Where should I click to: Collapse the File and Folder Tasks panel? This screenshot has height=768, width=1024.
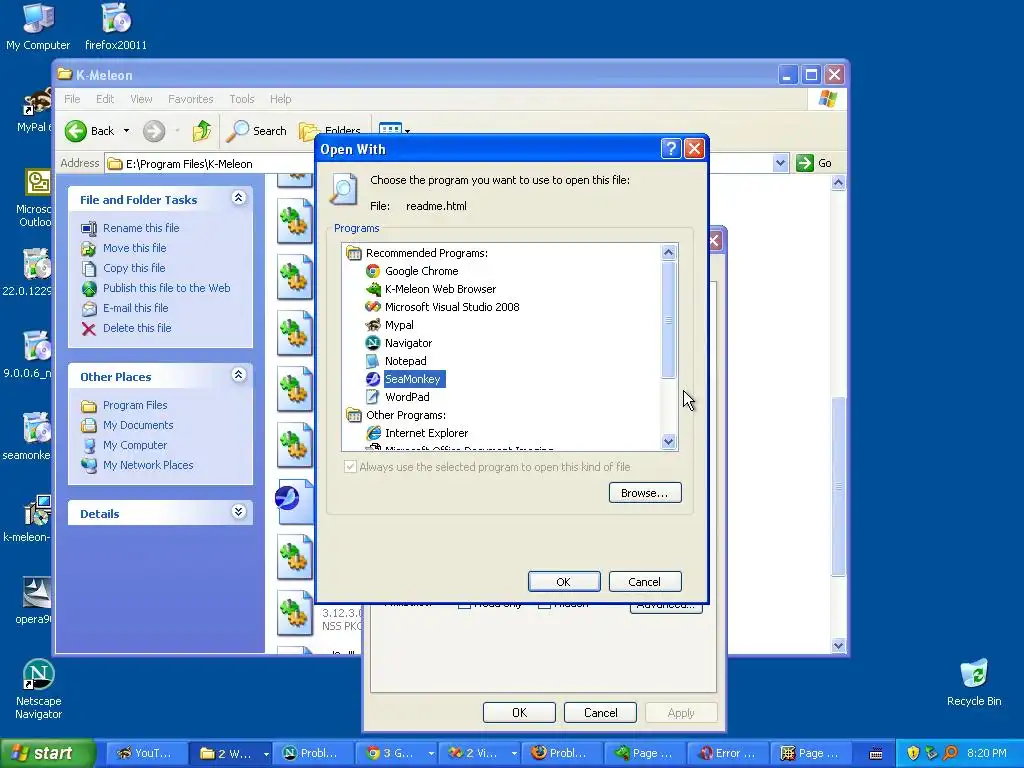(x=238, y=198)
